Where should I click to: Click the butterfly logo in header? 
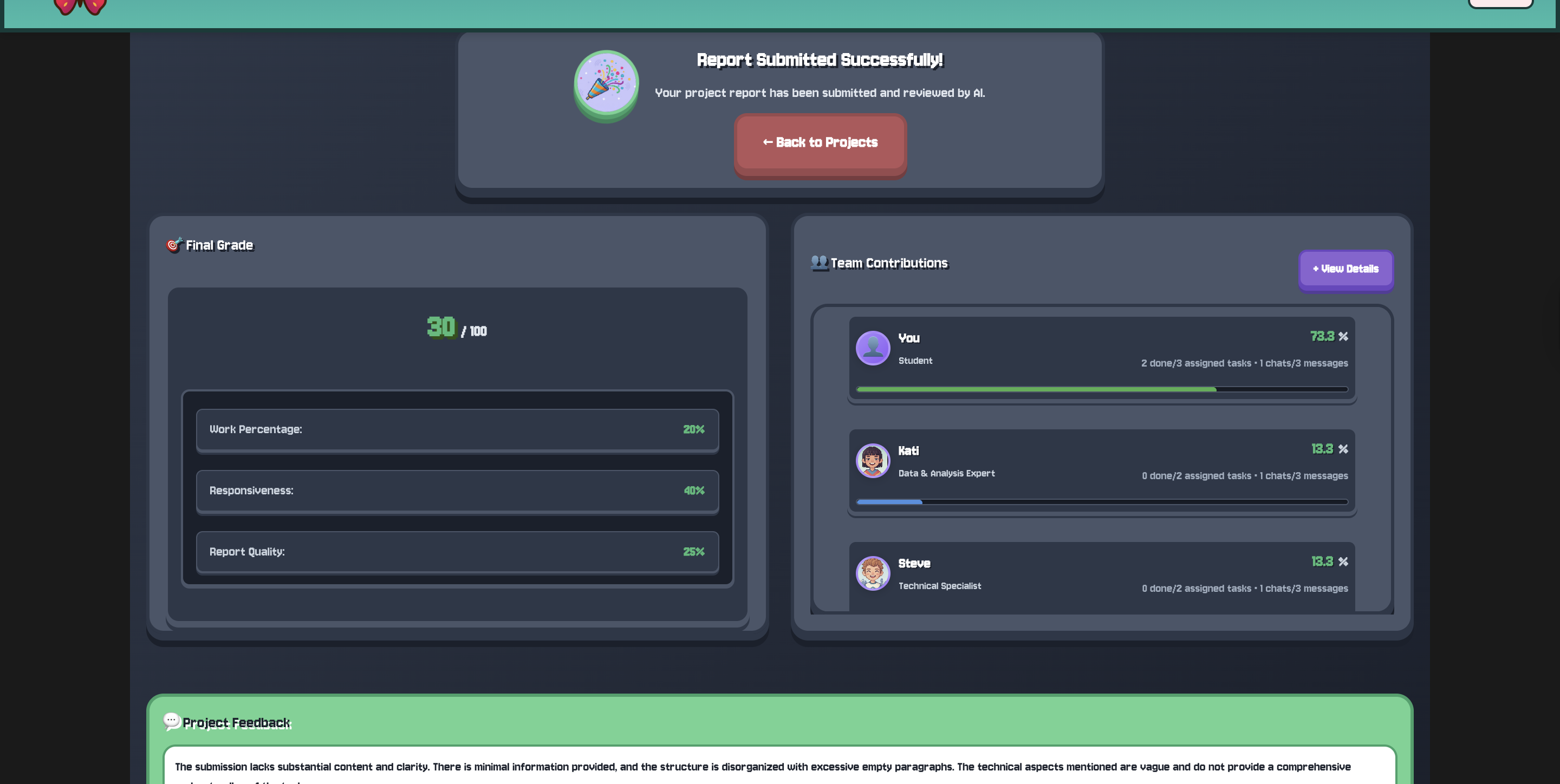pyautogui.click(x=80, y=6)
